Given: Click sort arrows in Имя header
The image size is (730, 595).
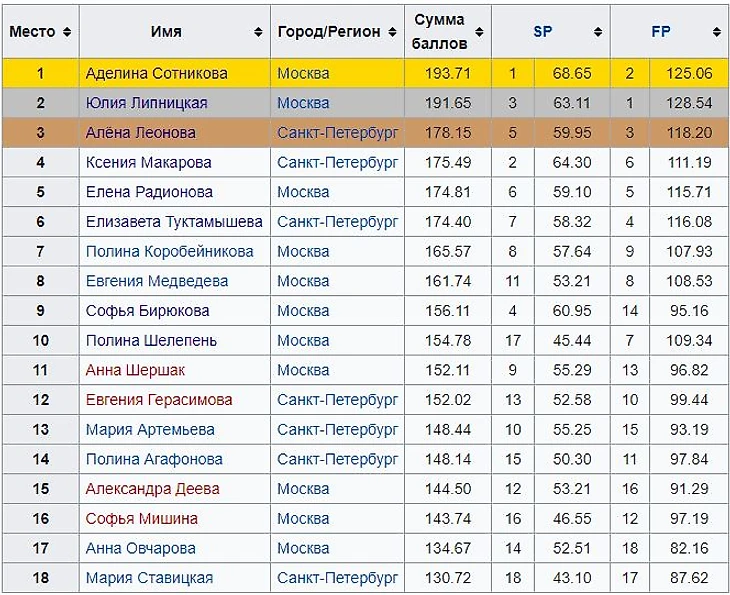Looking at the screenshot, I should (x=258, y=32).
